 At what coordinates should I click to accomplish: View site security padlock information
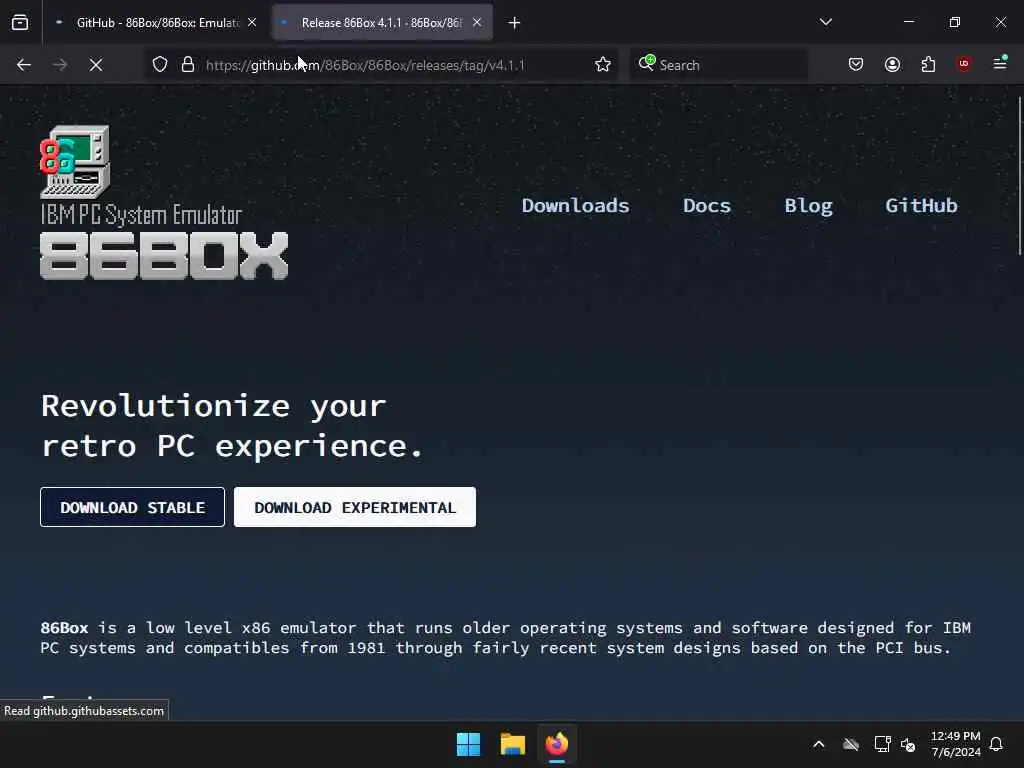(x=188, y=65)
